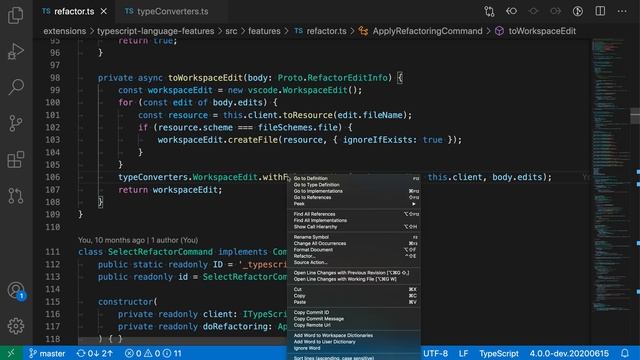Open the Accounts menu with badge
The image size is (640, 360).
pos(16,290)
